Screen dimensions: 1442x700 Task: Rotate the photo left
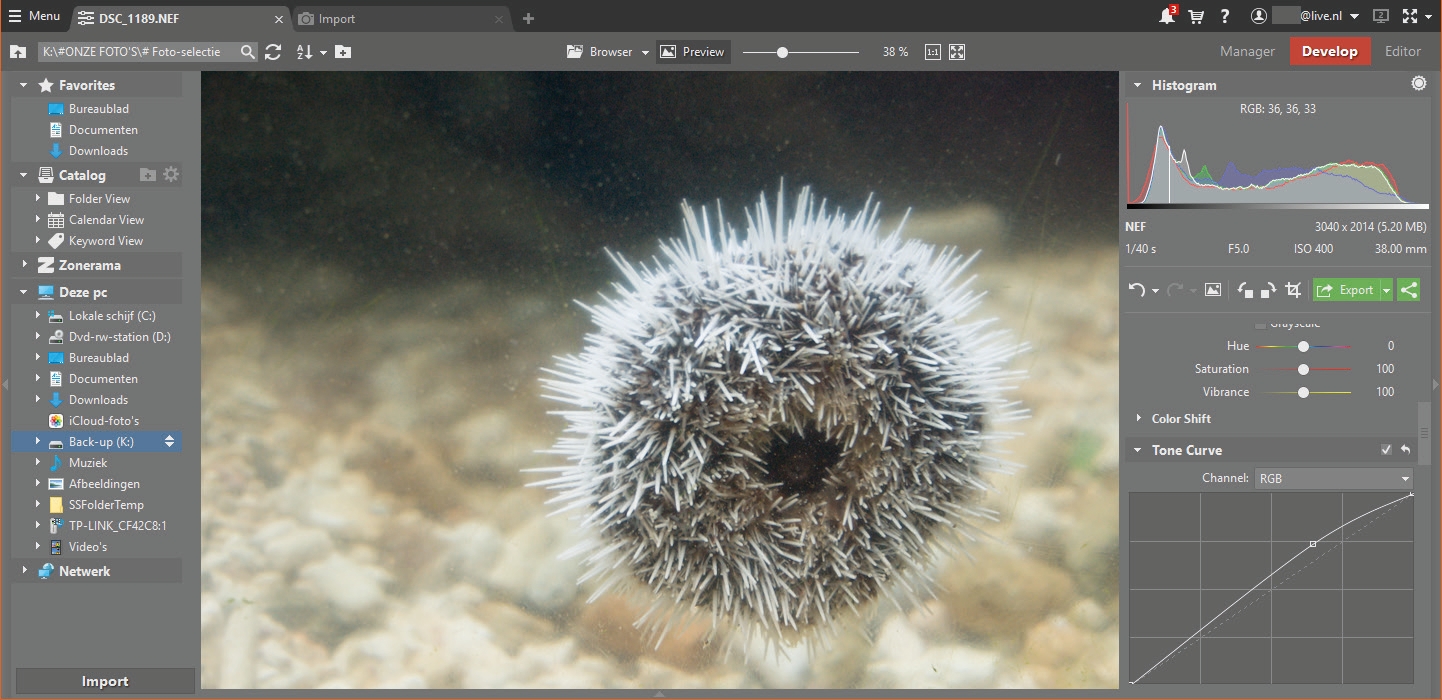(x=1245, y=290)
